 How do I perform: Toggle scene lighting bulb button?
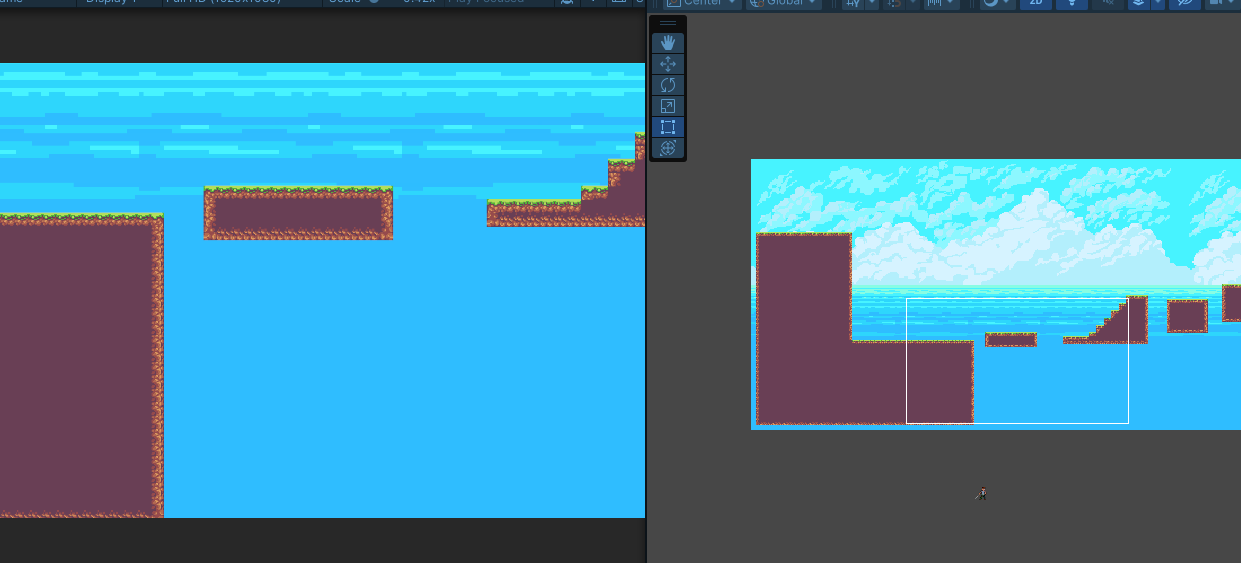tap(1073, 3)
